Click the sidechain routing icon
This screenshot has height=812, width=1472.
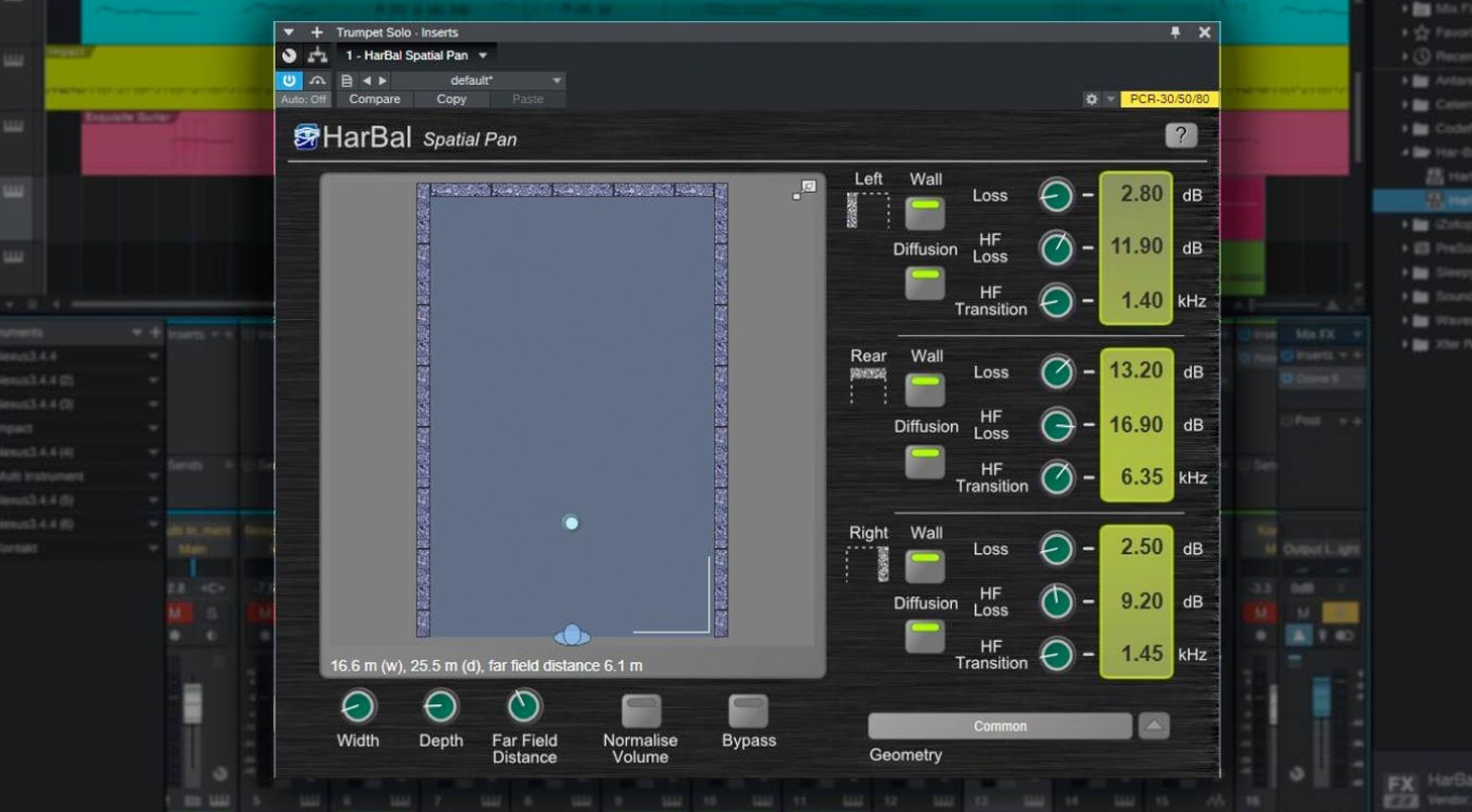(x=317, y=55)
